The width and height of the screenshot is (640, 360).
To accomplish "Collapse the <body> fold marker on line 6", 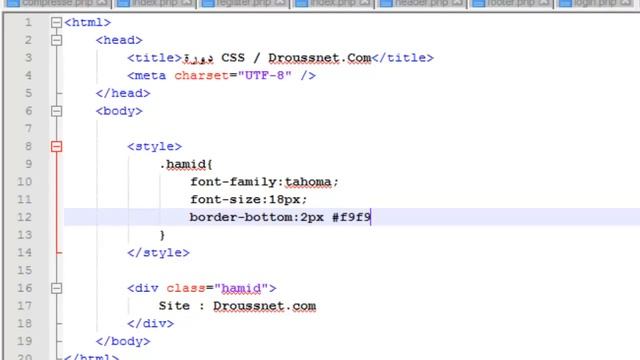I will pos(56,111).
